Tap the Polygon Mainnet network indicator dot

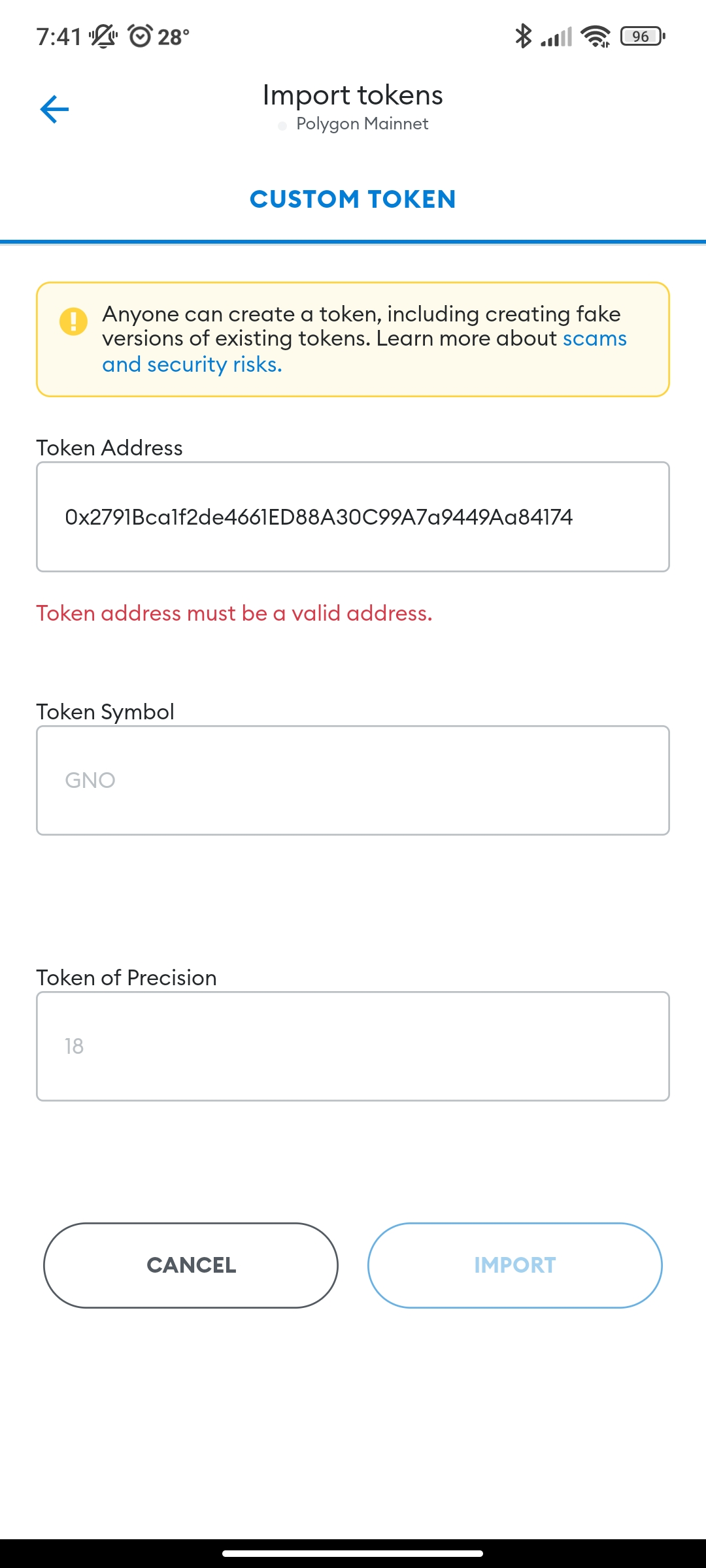pos(282,124)
